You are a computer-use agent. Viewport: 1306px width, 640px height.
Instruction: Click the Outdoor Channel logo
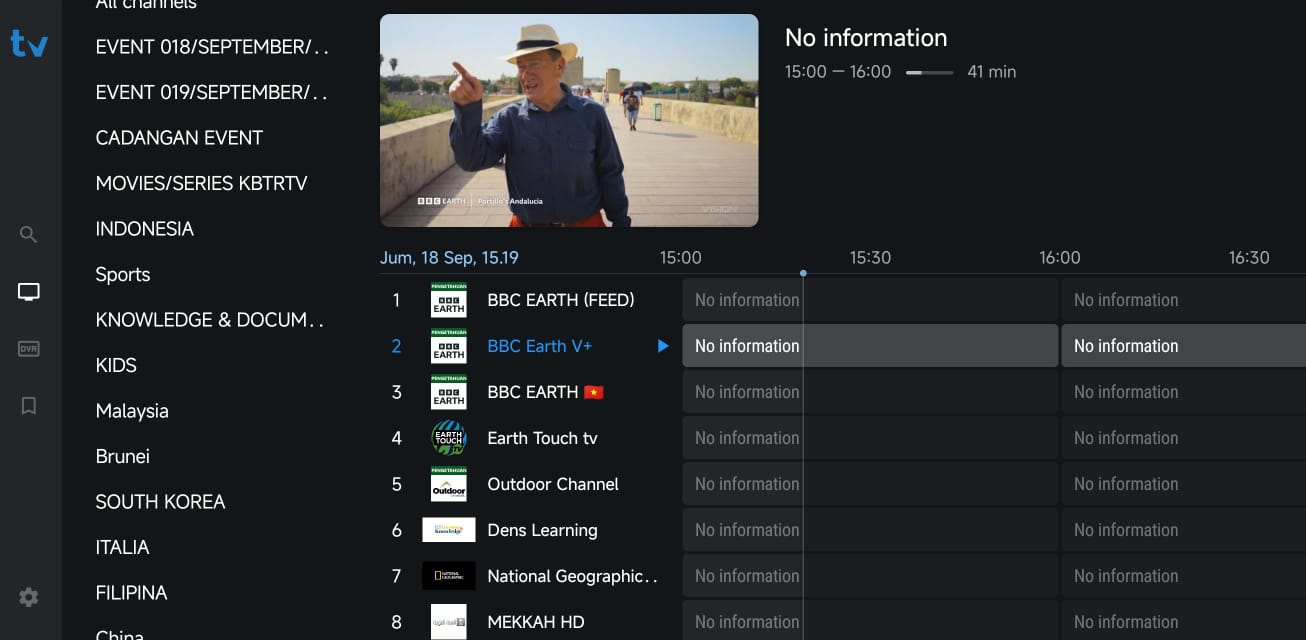(x=449, y=484)
